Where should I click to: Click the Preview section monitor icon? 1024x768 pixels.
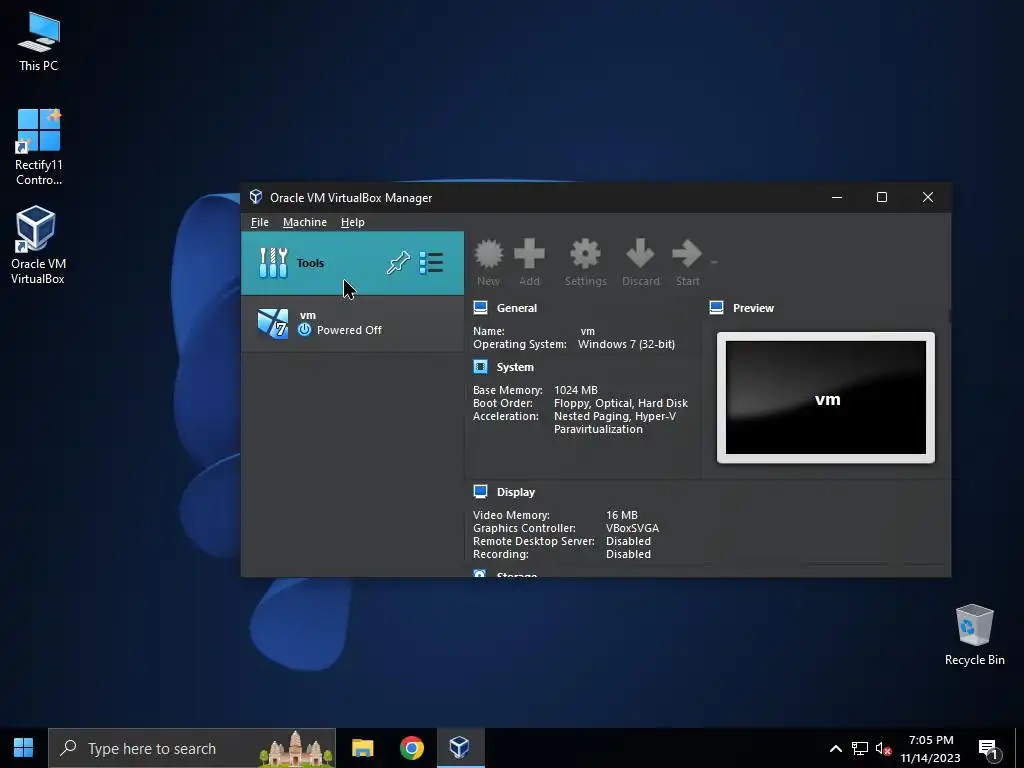pyautogui.click(x=716, y=308)
